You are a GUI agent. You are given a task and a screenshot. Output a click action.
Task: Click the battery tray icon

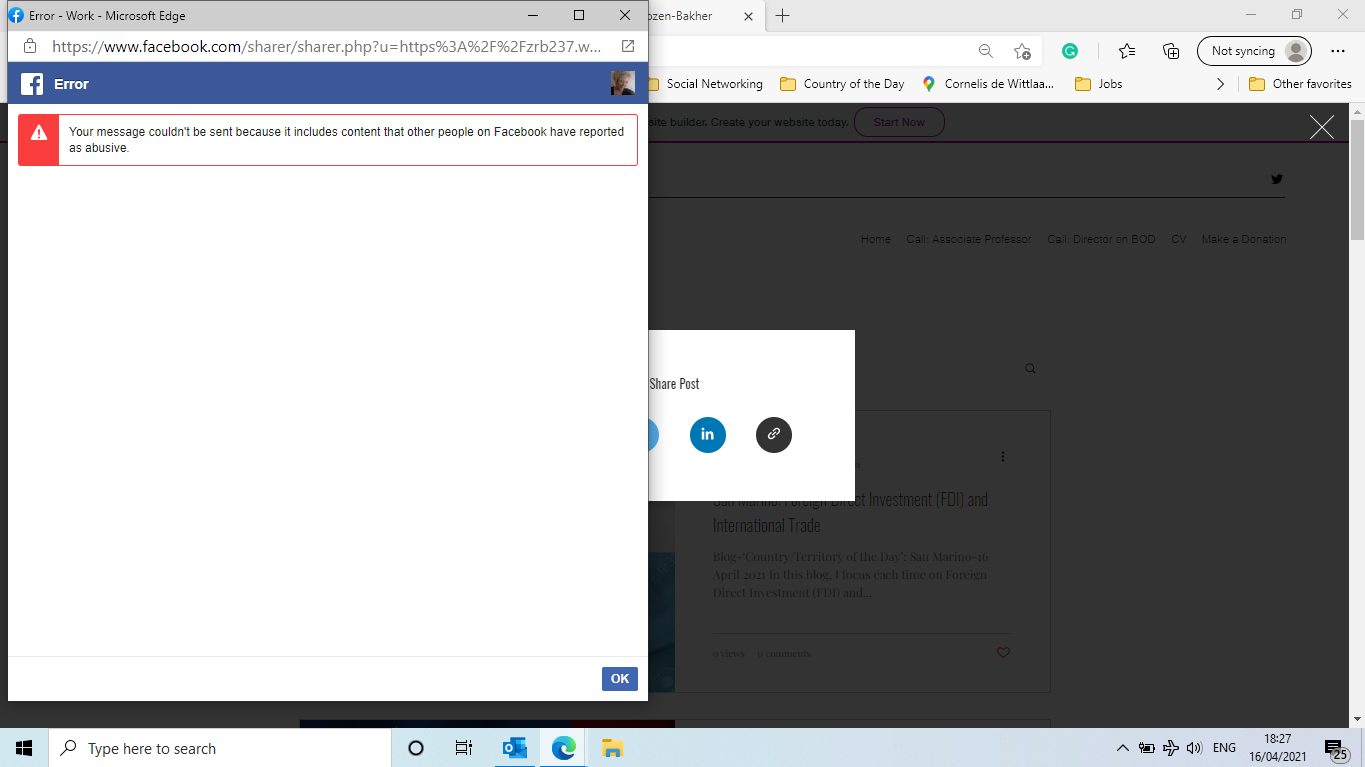point(1147,748)
